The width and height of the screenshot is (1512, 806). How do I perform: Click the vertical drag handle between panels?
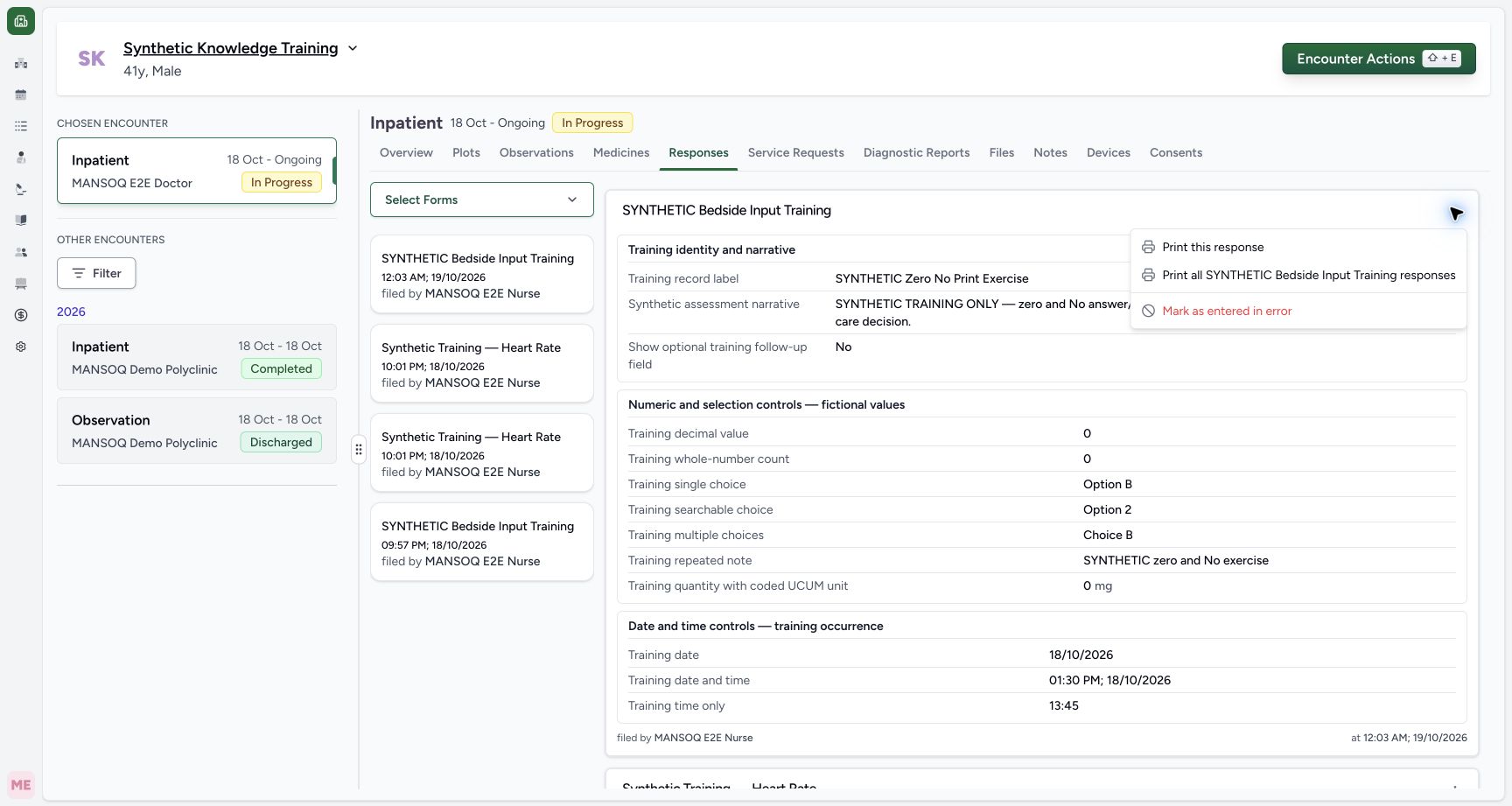(359, 450)
